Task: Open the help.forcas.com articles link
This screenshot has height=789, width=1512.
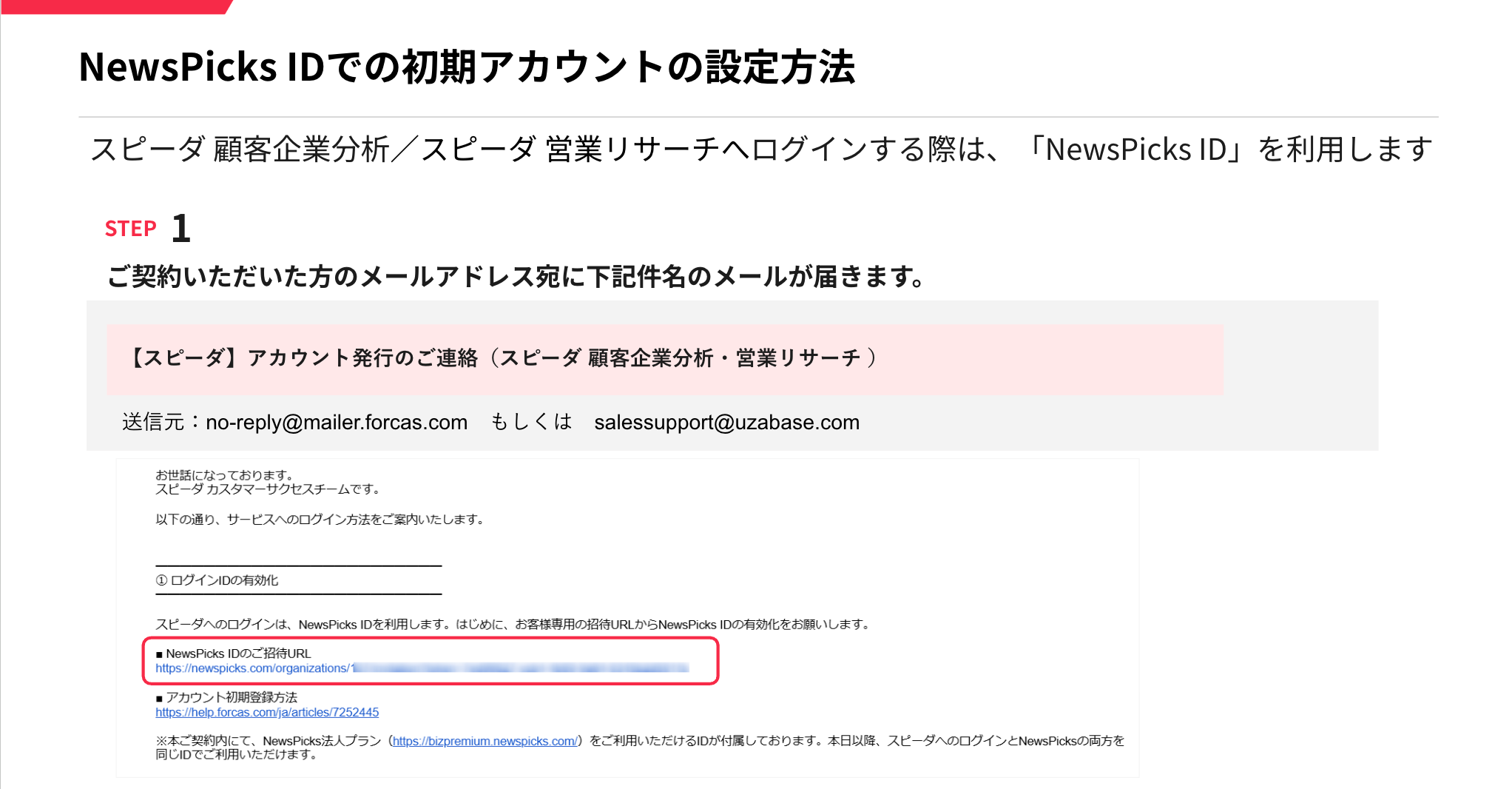Action: click(267, 712)
